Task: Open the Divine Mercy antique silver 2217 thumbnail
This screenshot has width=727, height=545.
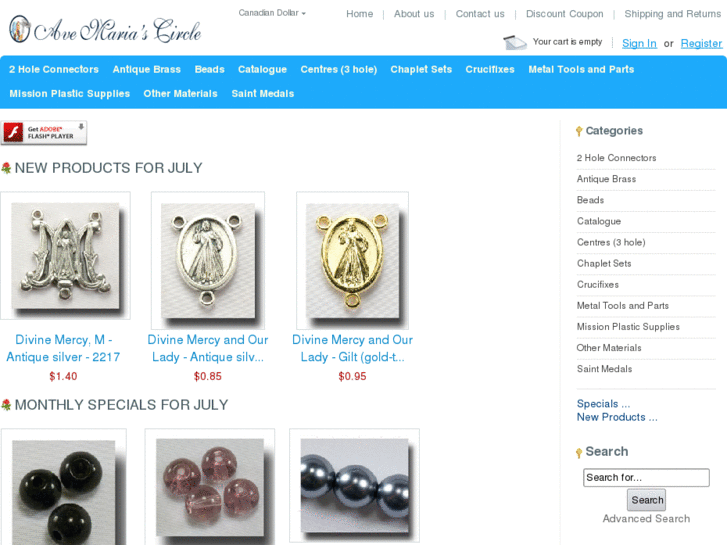Action: point(65,256)
